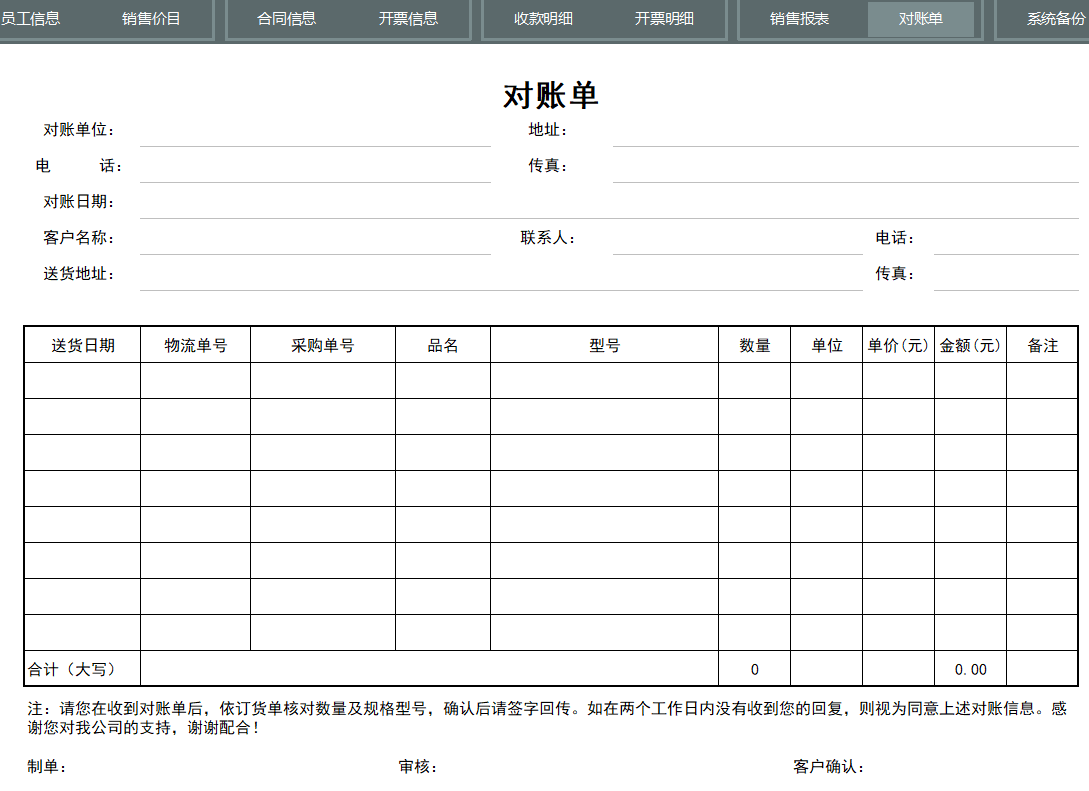Click the 备注 column header
The image size is (1089, 791).
pyautogui.click(x=1042, y=345)
